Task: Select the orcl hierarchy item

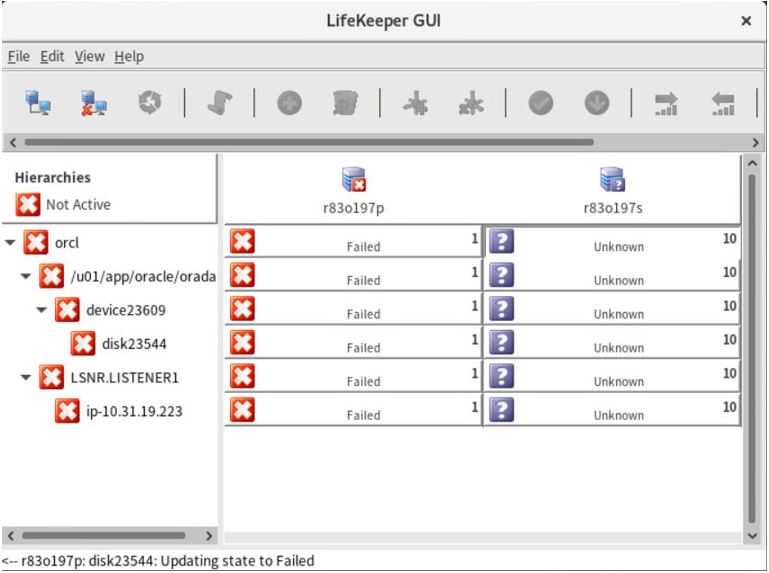Action: click(x=67, y=242)
